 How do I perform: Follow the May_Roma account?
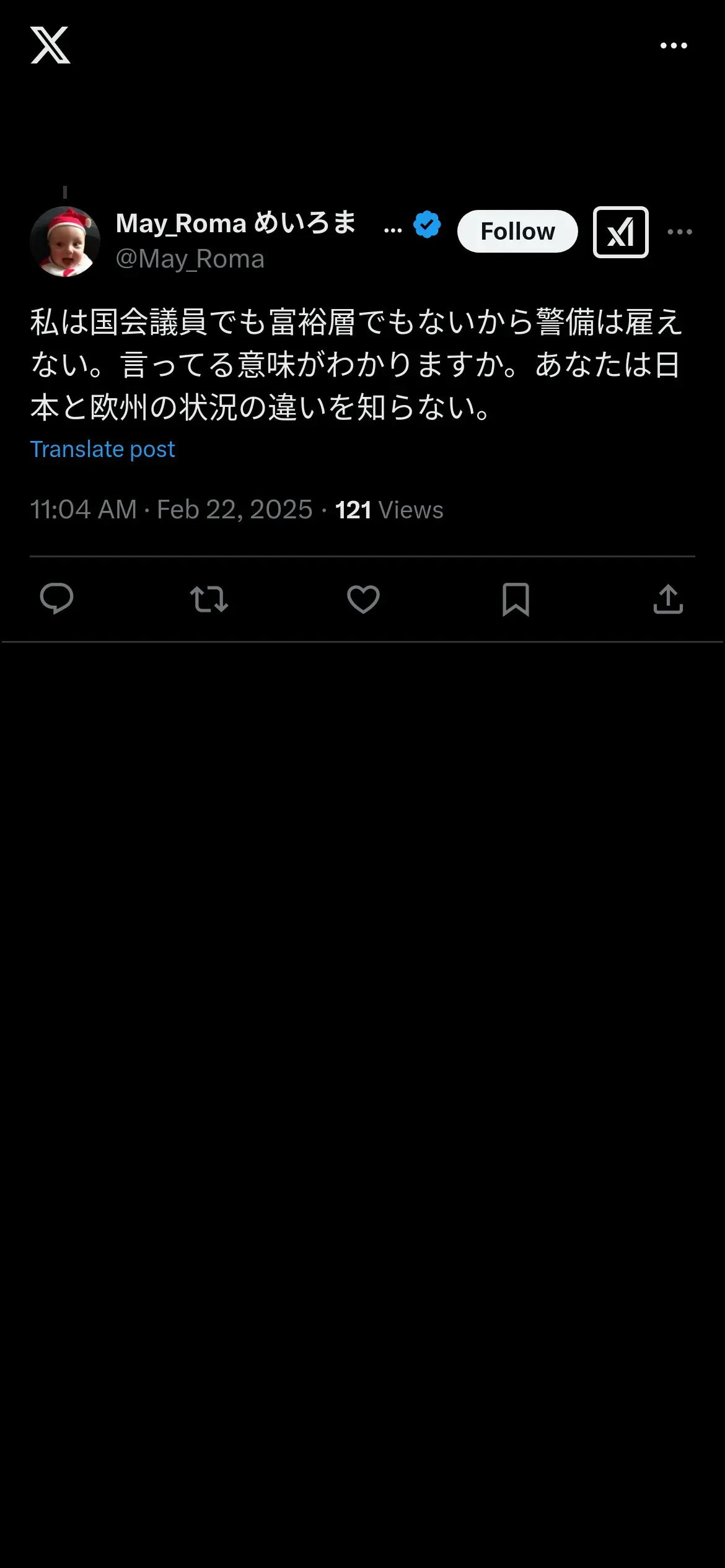517,232
